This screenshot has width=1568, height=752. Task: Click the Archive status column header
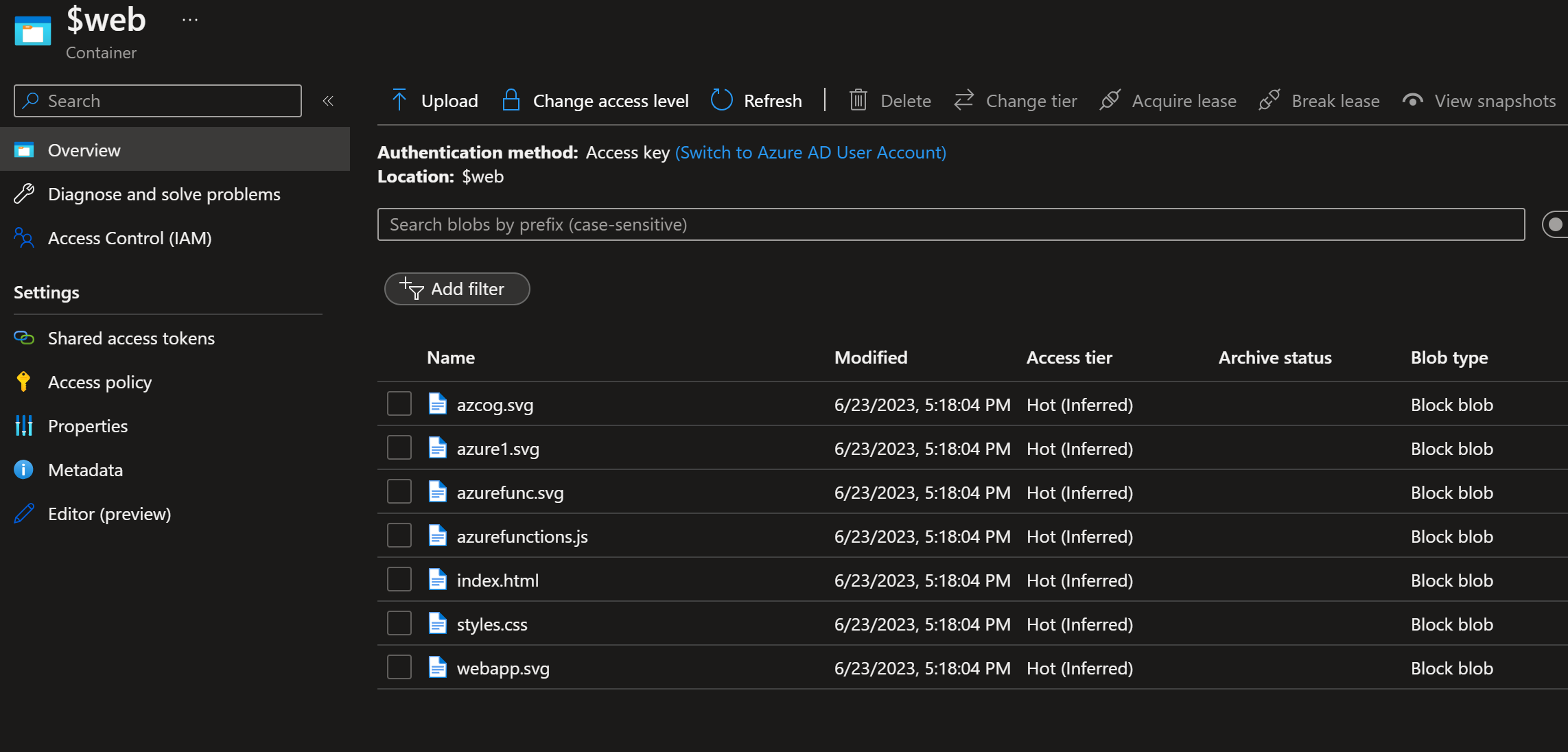(x=1275, y=357)
